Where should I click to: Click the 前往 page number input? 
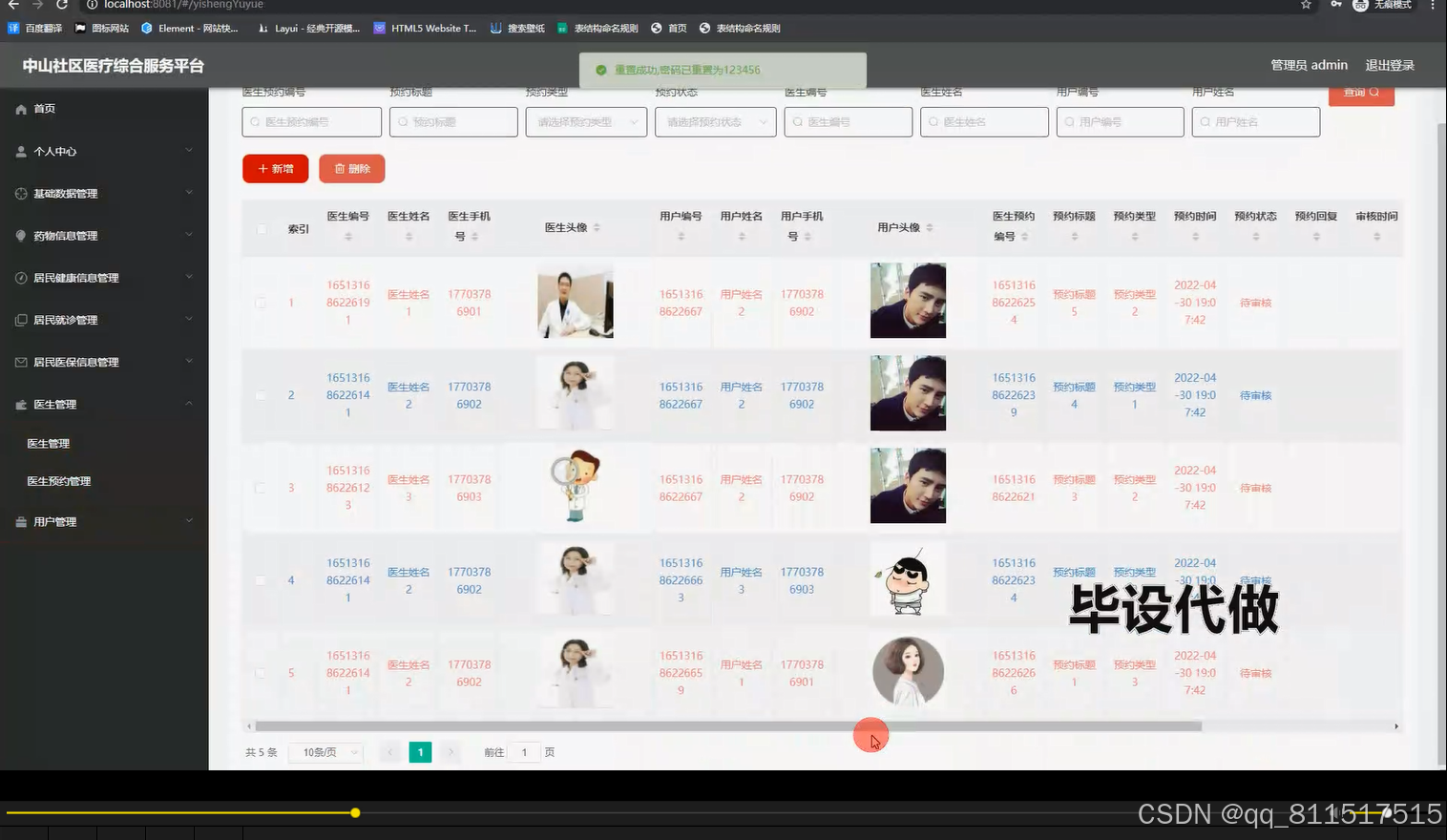point(524,752)
